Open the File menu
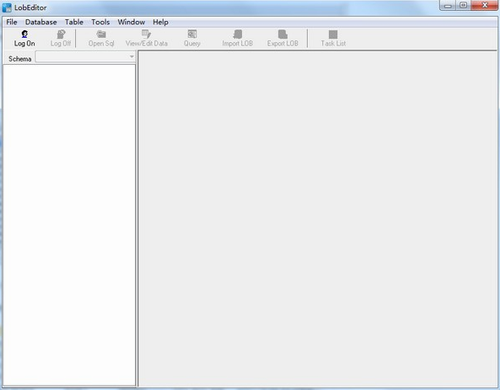Image resolution: width=500 pixels, height=390 pixels. click(12, 22)
